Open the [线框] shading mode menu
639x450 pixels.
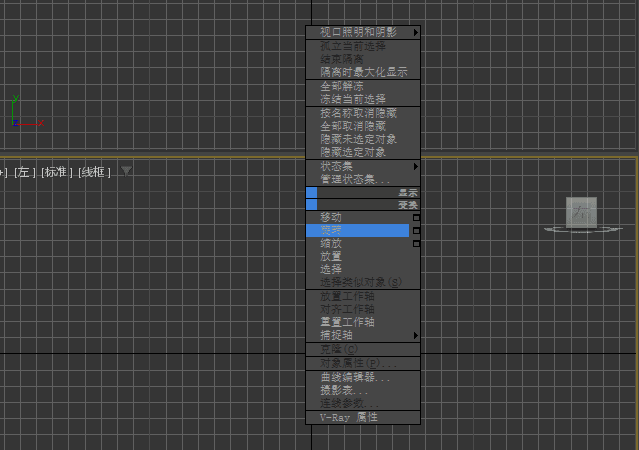(x=94, y=172)
